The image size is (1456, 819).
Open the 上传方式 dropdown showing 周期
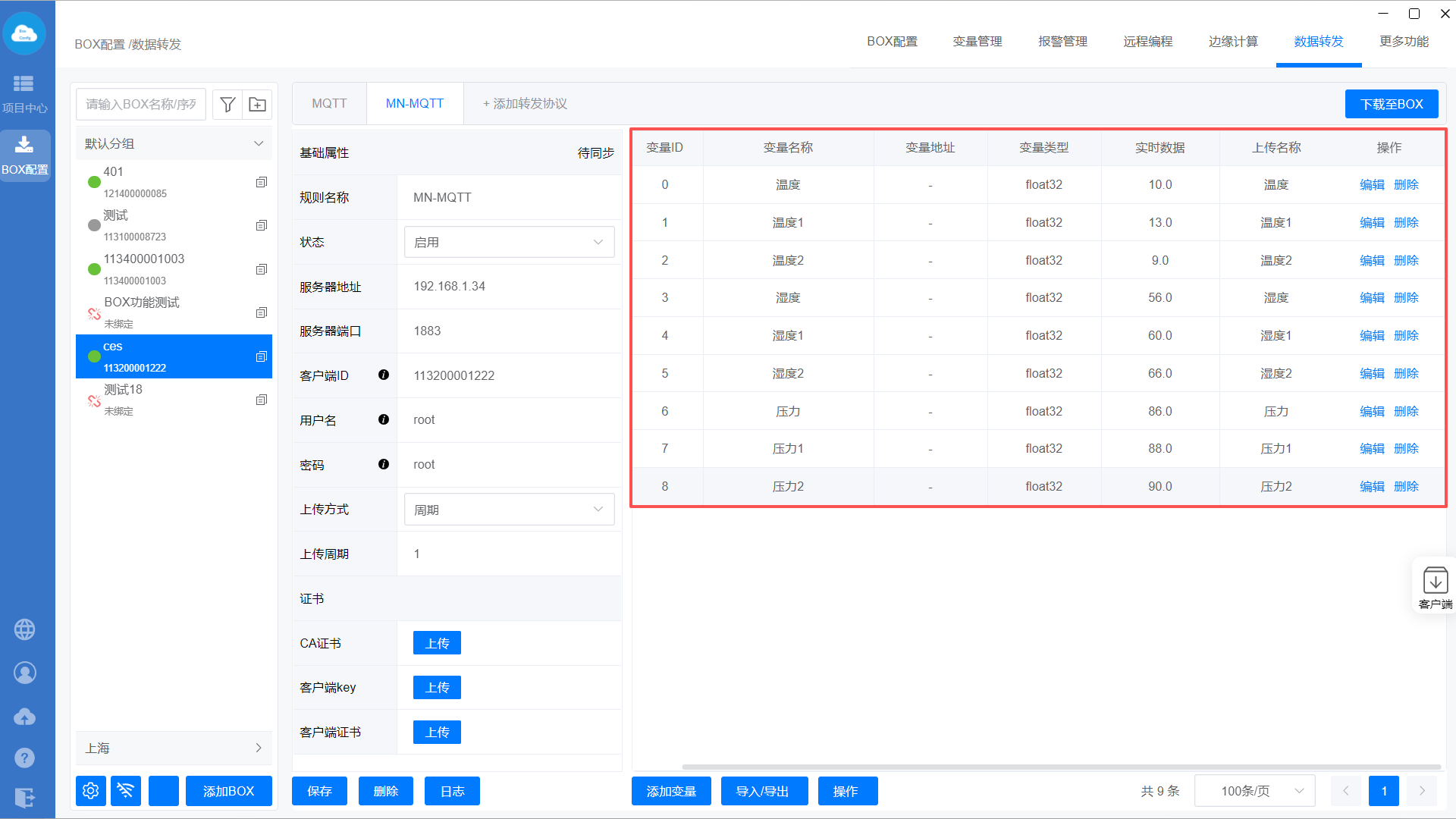tap(509, 510)
